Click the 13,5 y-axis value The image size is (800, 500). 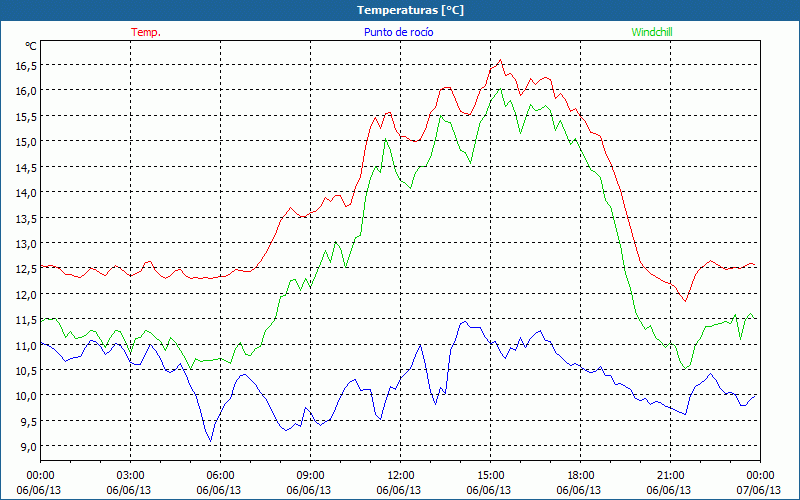point(26,218)
